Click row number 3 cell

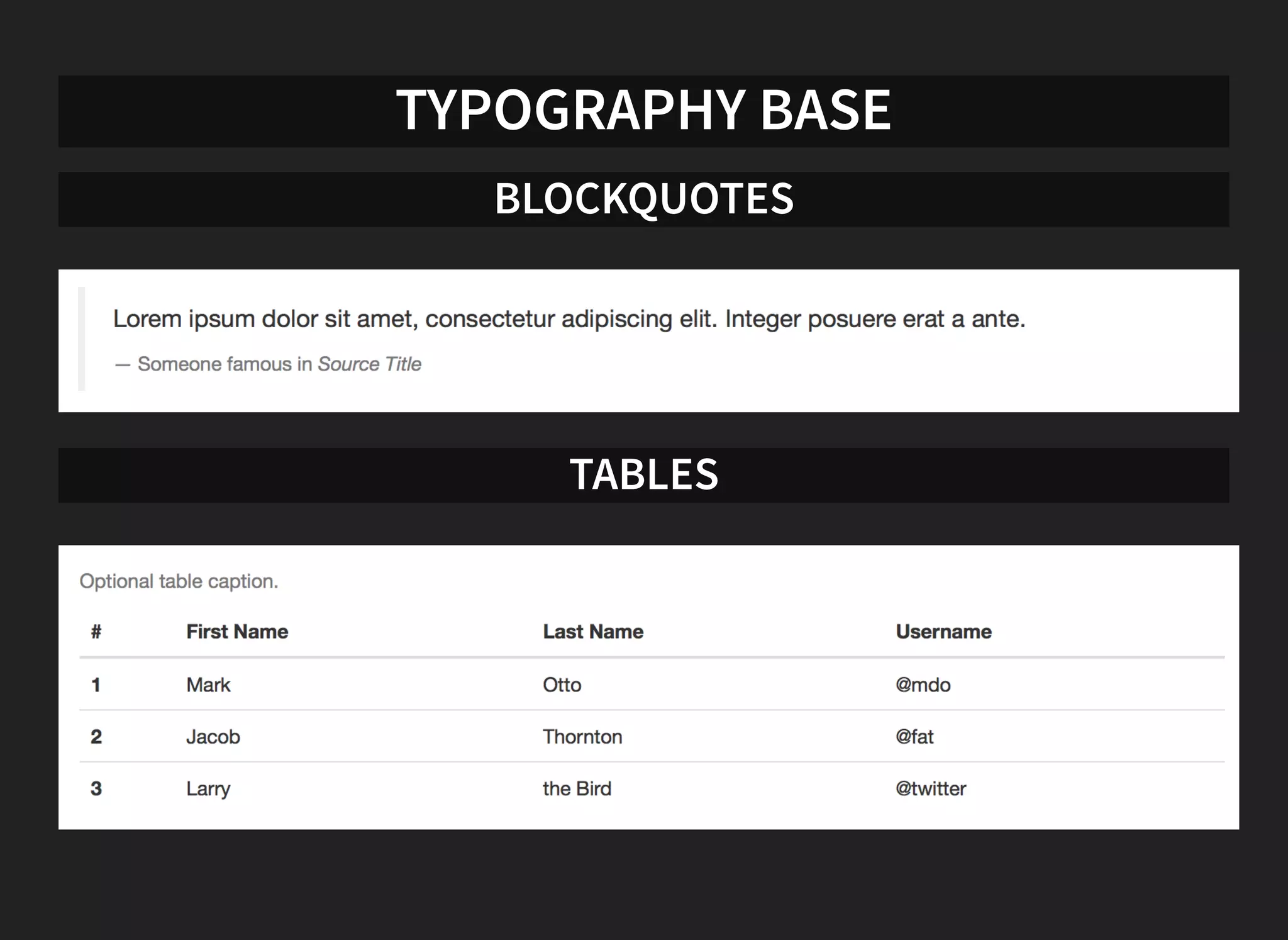(96, 788)
